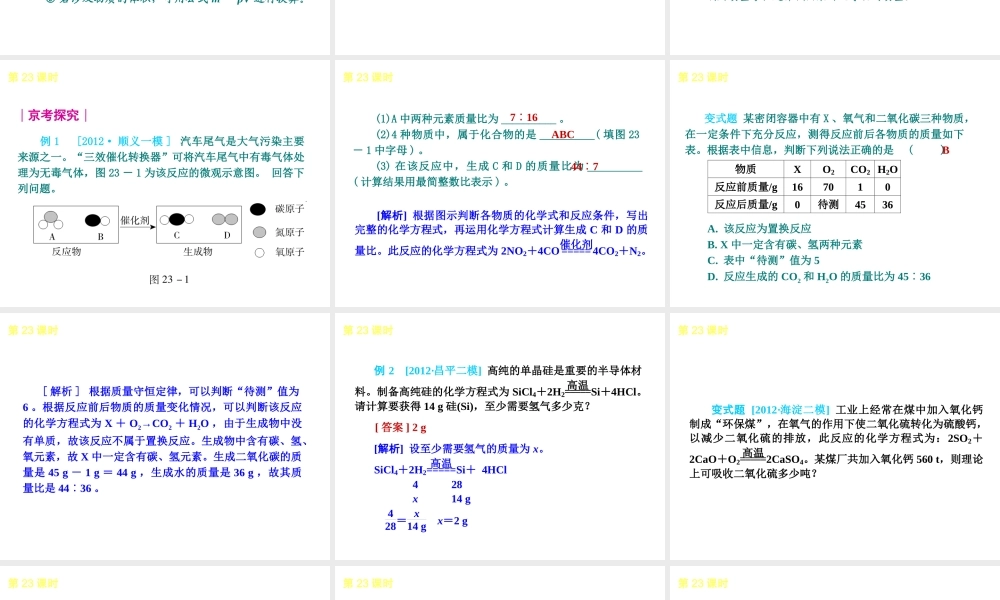Screen dimensions: 1000x600
Task: Click the white 氧原子 legend circle
Action: (260, 252)
